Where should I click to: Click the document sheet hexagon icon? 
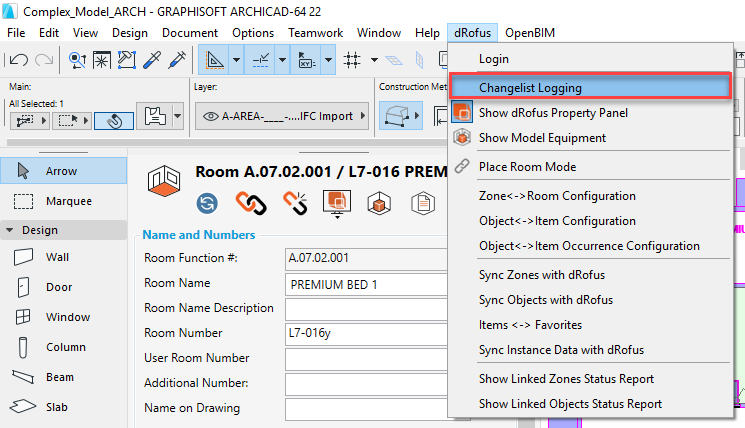424,203
